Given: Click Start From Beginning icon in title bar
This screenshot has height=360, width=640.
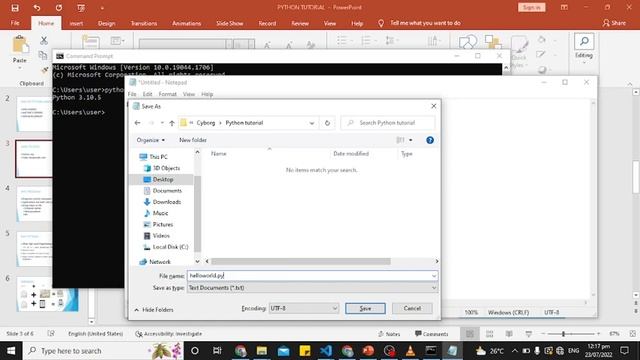Looking at the screenshot, I should pos(81,8).
